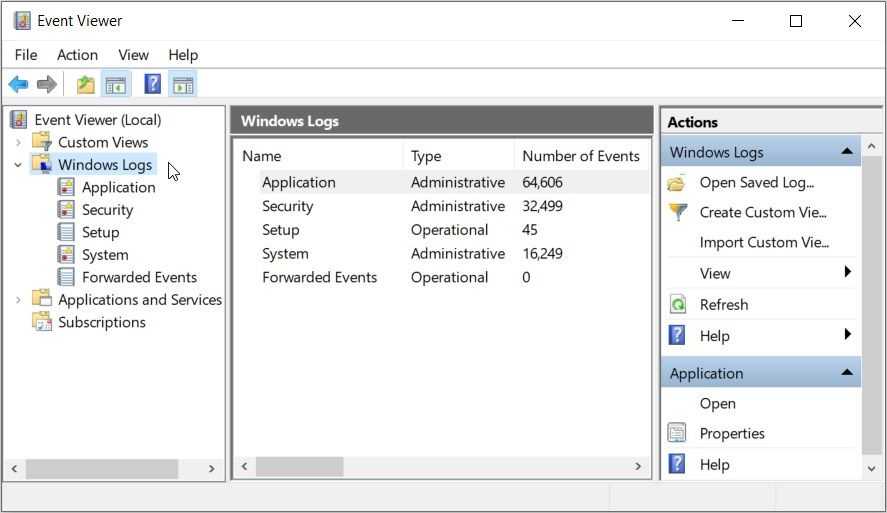Expand the Custom Views tree node
Viewport: 887px width, 513px height.
pyautogui.click(x=18, y=143)
